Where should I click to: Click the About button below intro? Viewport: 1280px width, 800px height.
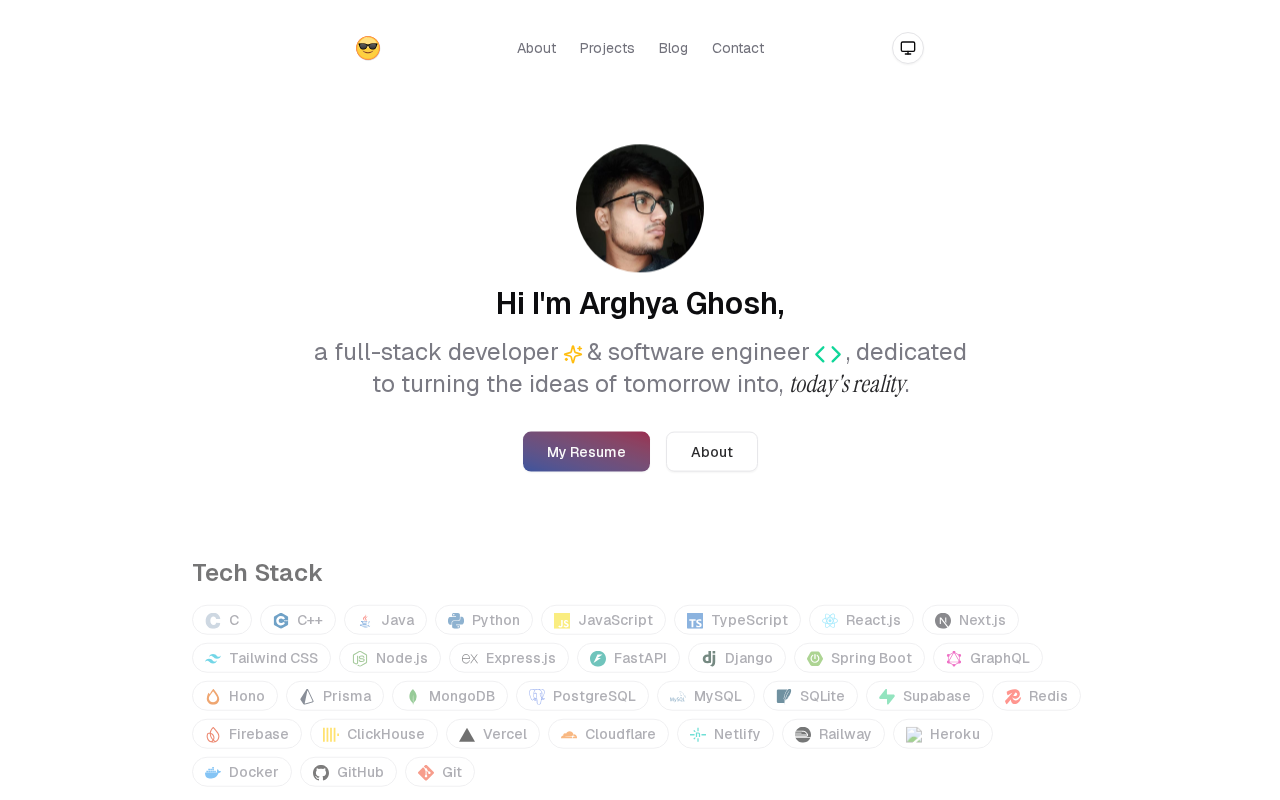(712, 452)
